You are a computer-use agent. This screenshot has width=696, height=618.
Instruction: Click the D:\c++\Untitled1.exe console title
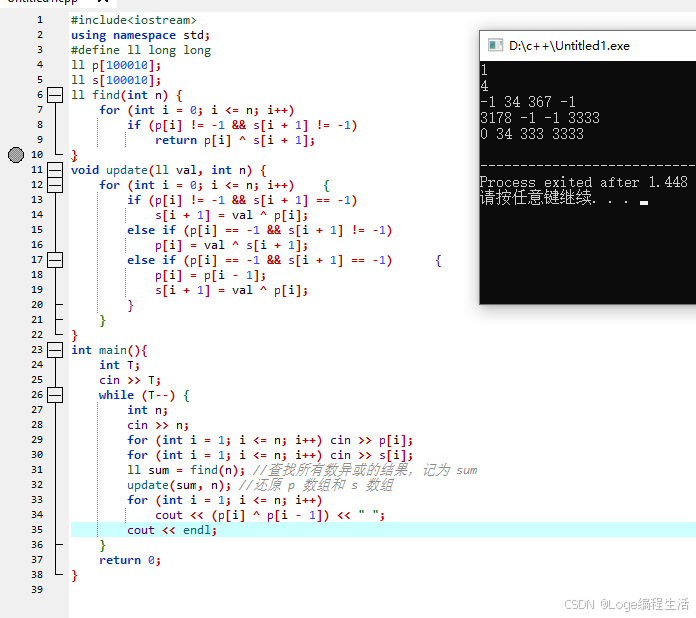click(x=569, y=46)
